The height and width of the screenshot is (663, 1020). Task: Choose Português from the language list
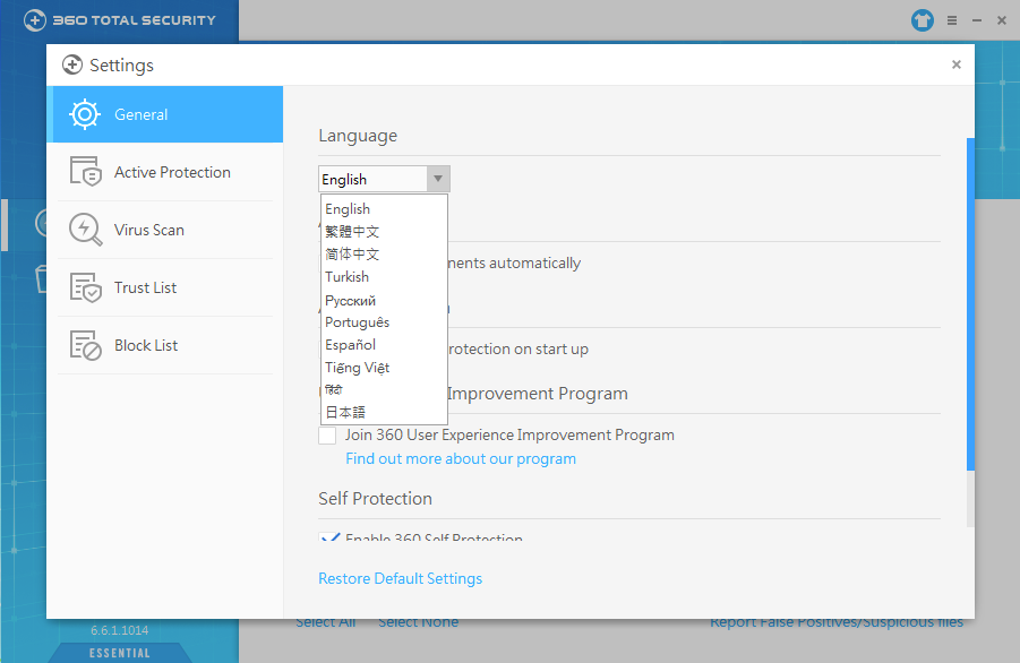tap(384, 322)
